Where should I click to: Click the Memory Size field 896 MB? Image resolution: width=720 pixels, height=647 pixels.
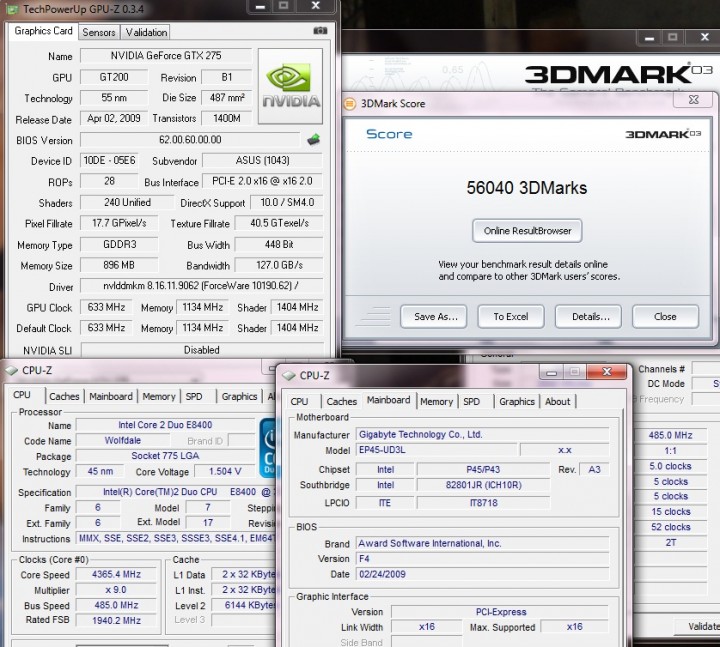119,265
